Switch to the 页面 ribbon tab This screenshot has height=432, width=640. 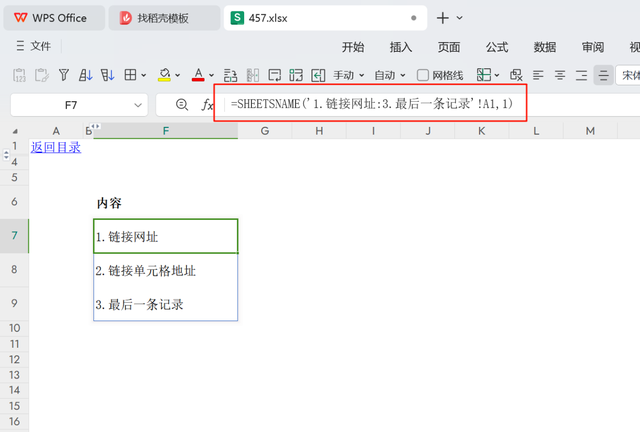(449, 47)
